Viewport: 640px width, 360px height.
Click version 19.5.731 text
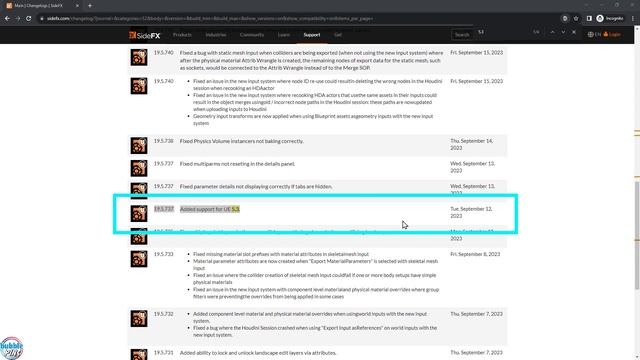(163, 353)
